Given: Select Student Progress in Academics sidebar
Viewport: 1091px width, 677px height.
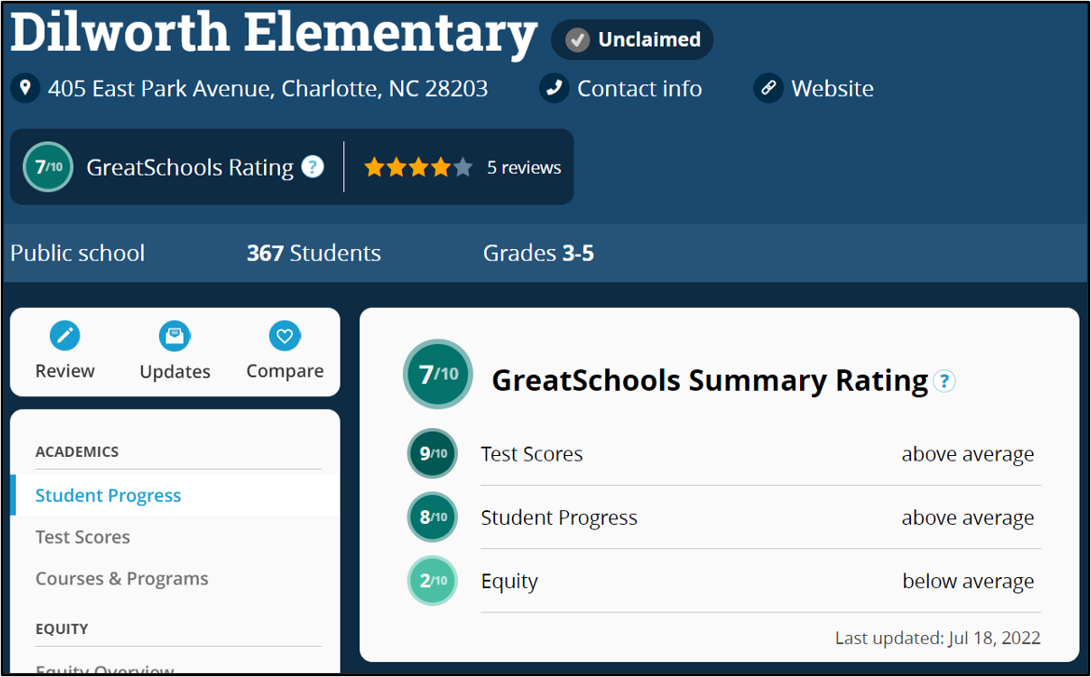Looking at the screenshot, I should coord(108,495).
